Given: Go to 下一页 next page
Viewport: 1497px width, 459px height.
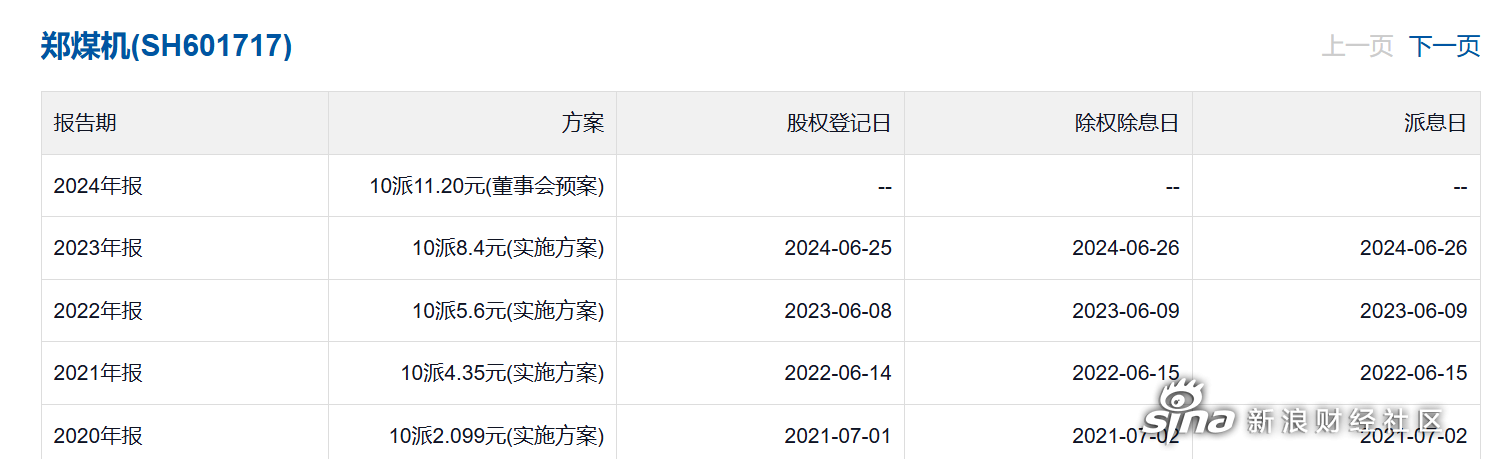Looking at the screenshot, I should click(x=1444, y=46).
